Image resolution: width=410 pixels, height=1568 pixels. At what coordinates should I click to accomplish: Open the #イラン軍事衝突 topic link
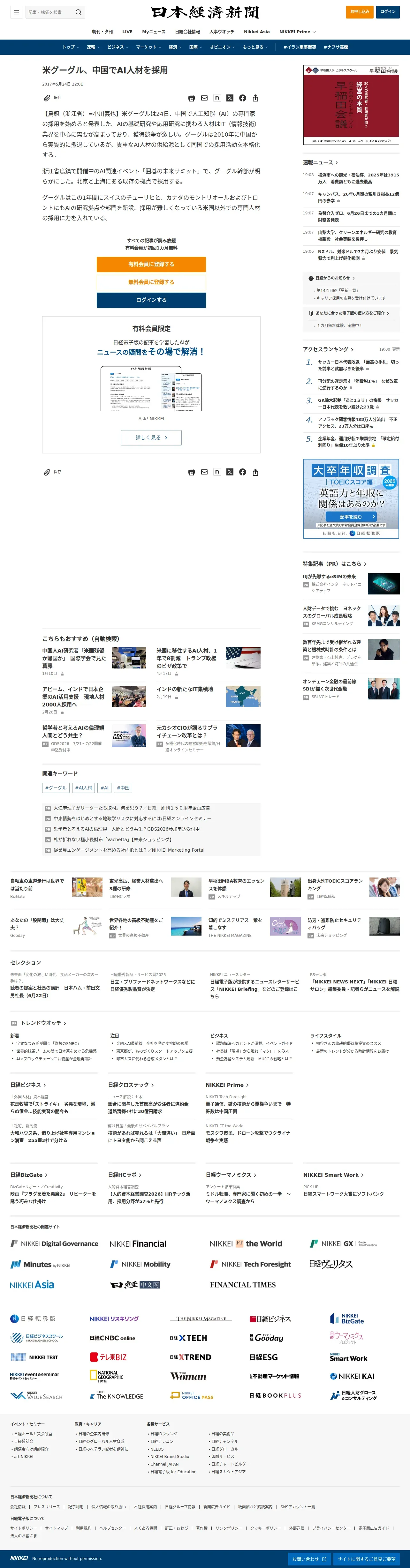[x=300, y=47]
